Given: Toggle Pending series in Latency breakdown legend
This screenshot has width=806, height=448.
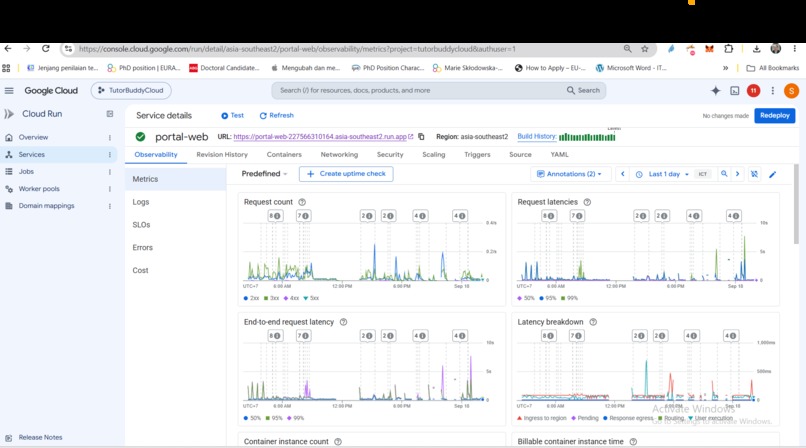Looking at the screenshot, I should coord(584,418).
